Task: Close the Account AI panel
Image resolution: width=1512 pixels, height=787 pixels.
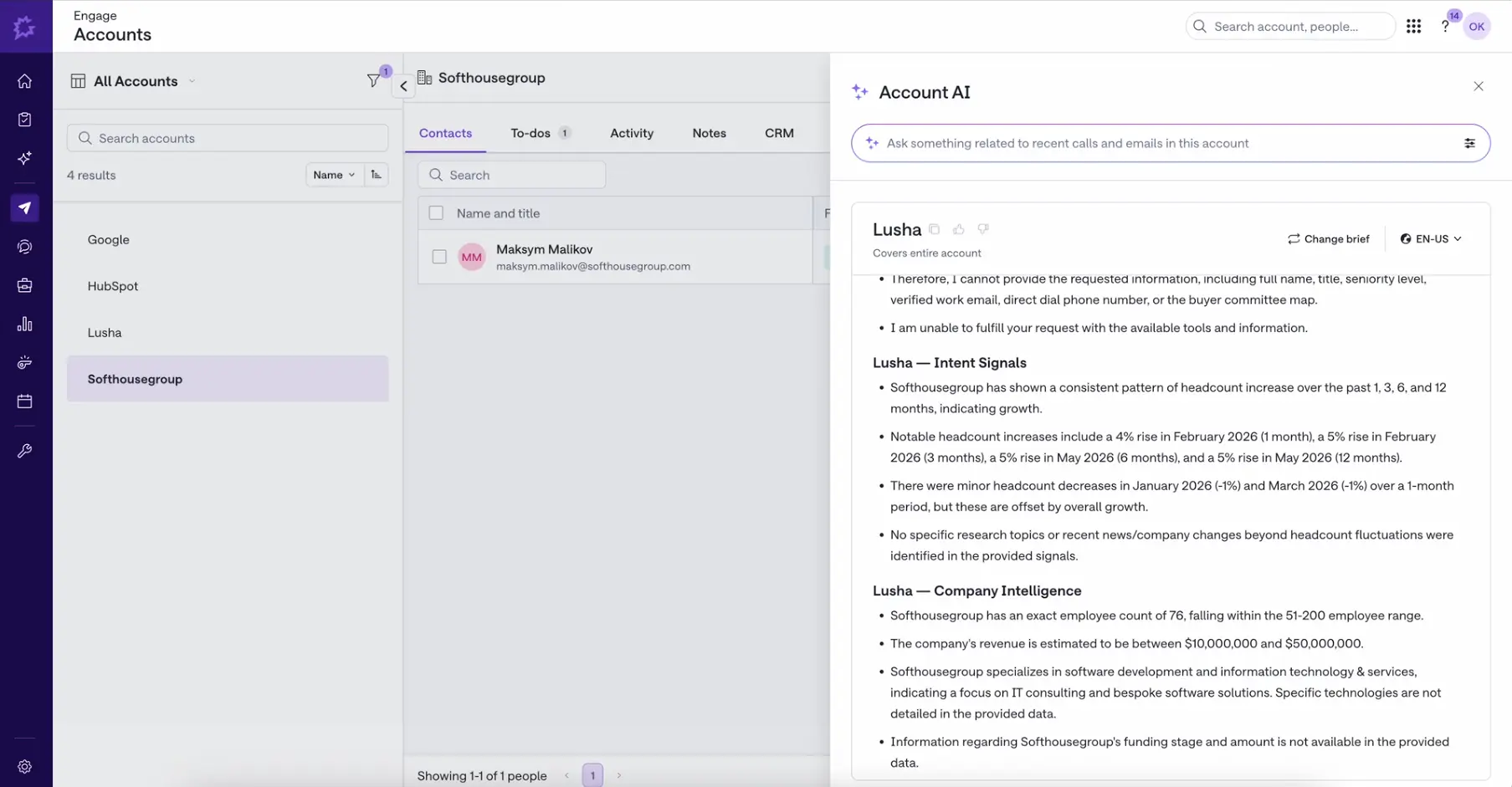Action: click(1479, 86)
